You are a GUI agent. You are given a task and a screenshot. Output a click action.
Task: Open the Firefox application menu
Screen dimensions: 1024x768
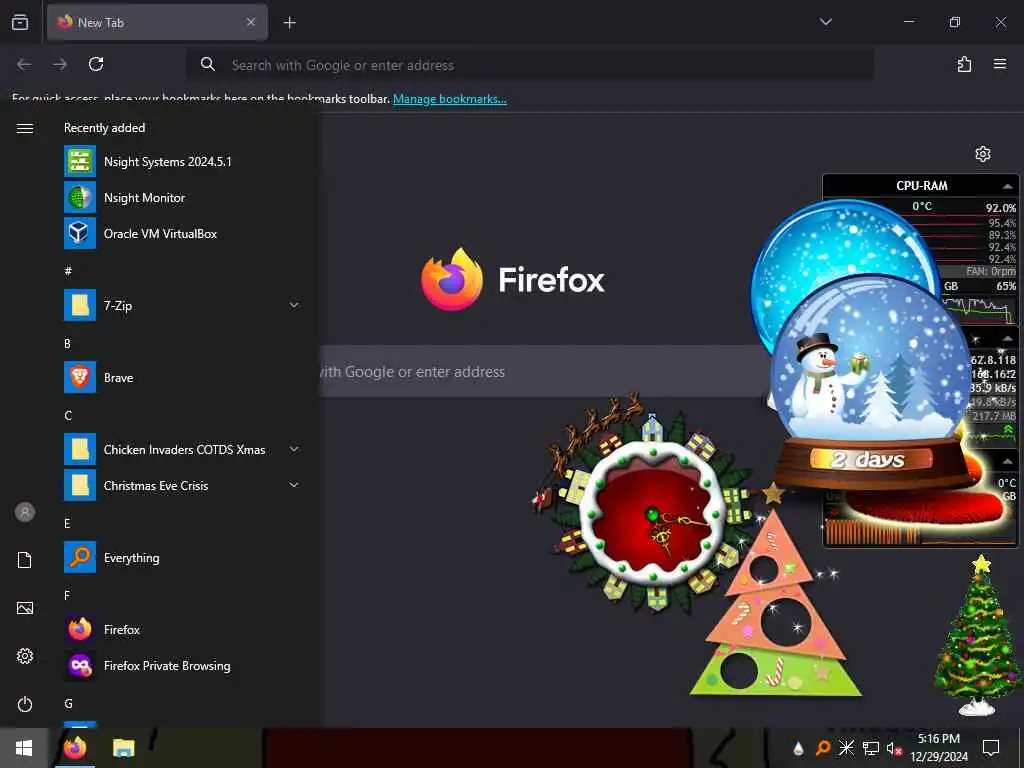point(1000,64)
